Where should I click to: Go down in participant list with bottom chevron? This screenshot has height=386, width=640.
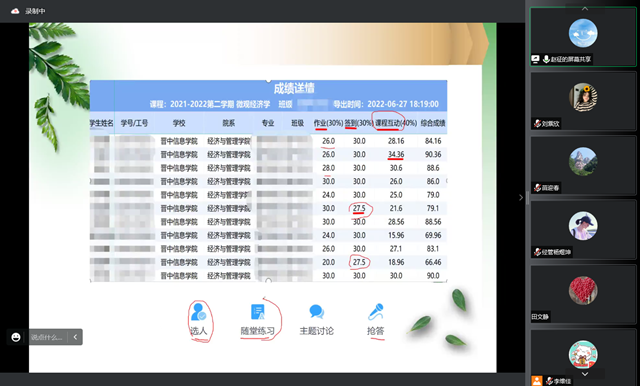pyautogui.click(x=584, y=374)
